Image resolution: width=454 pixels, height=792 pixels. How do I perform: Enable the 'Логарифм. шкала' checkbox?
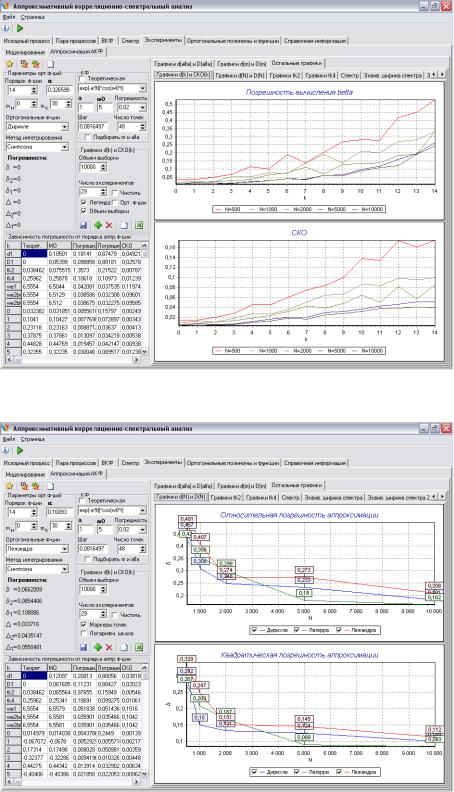(84, 633)
